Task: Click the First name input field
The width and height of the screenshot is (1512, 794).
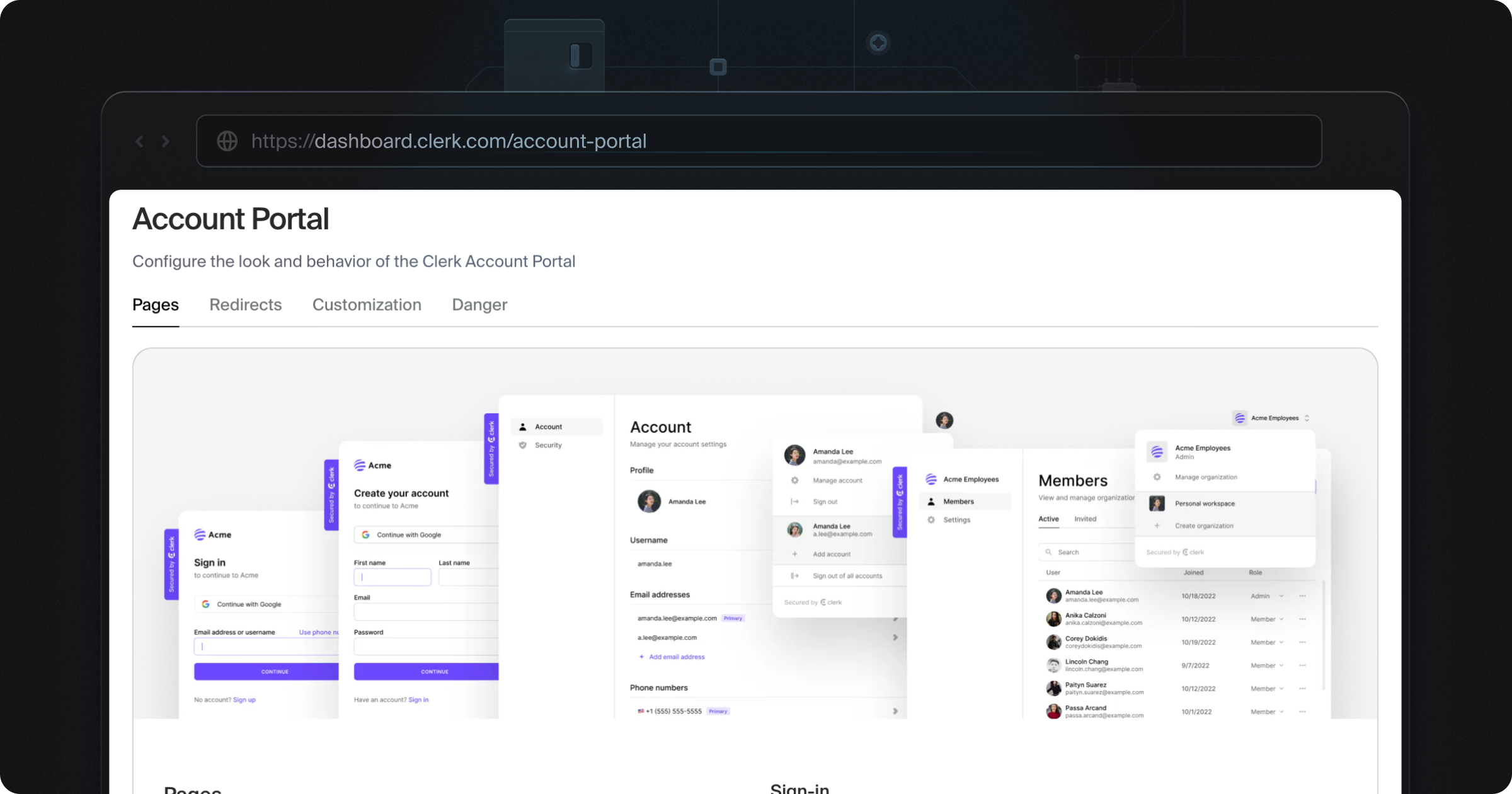Action: (x=392, y=577)
